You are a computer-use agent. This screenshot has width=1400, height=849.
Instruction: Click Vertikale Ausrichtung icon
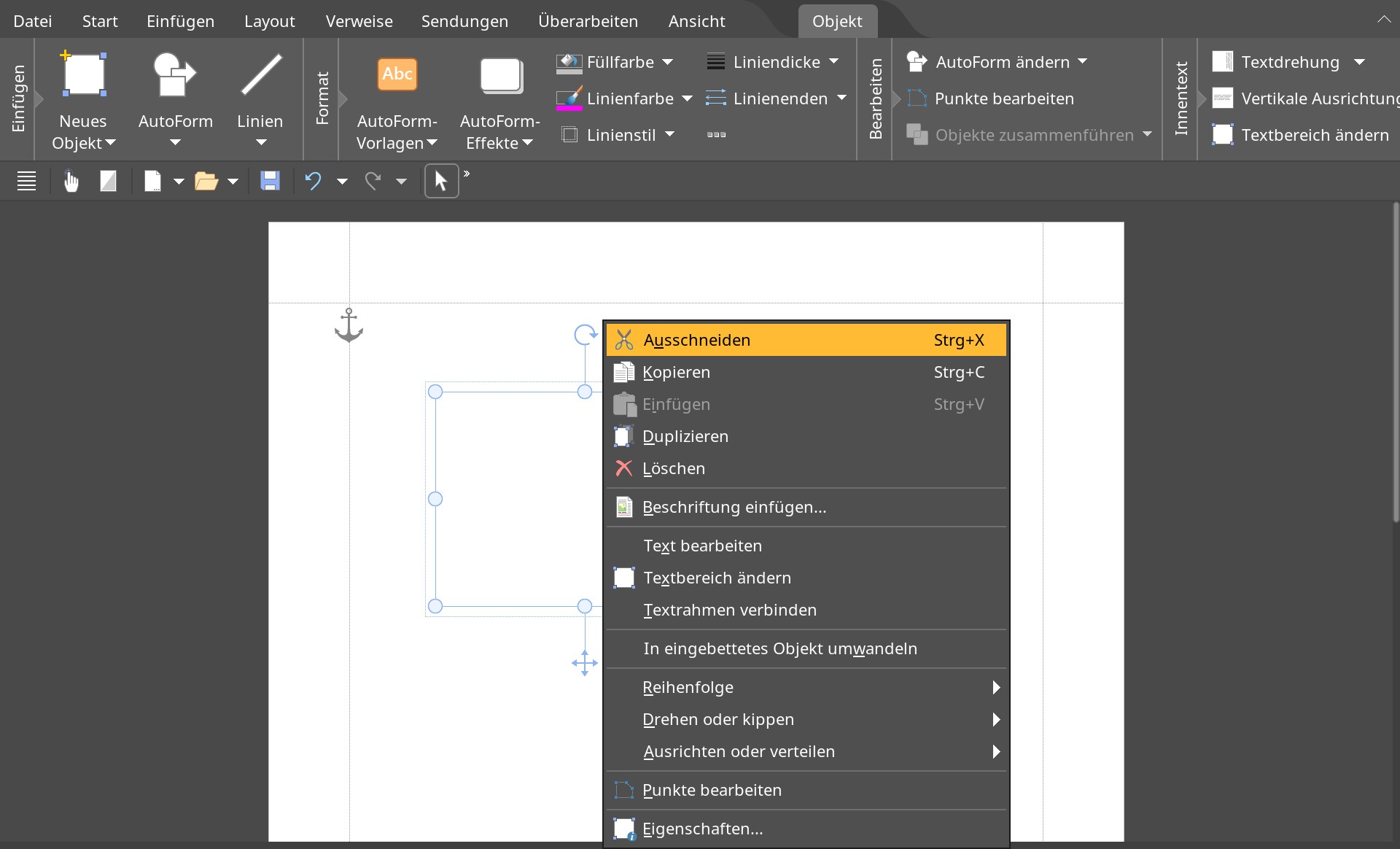click(1223, 98)
